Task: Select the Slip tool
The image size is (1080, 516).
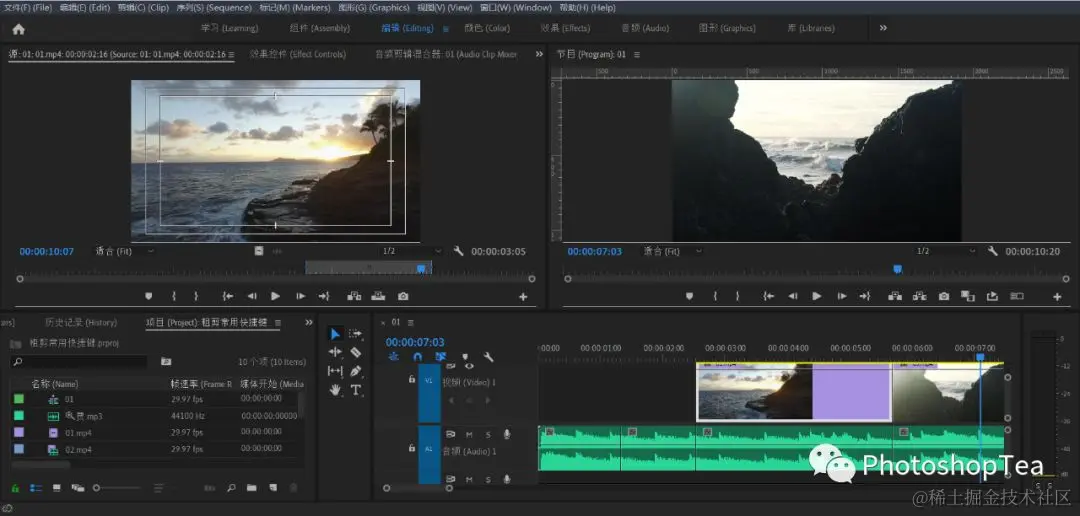Action: (335, 371)
